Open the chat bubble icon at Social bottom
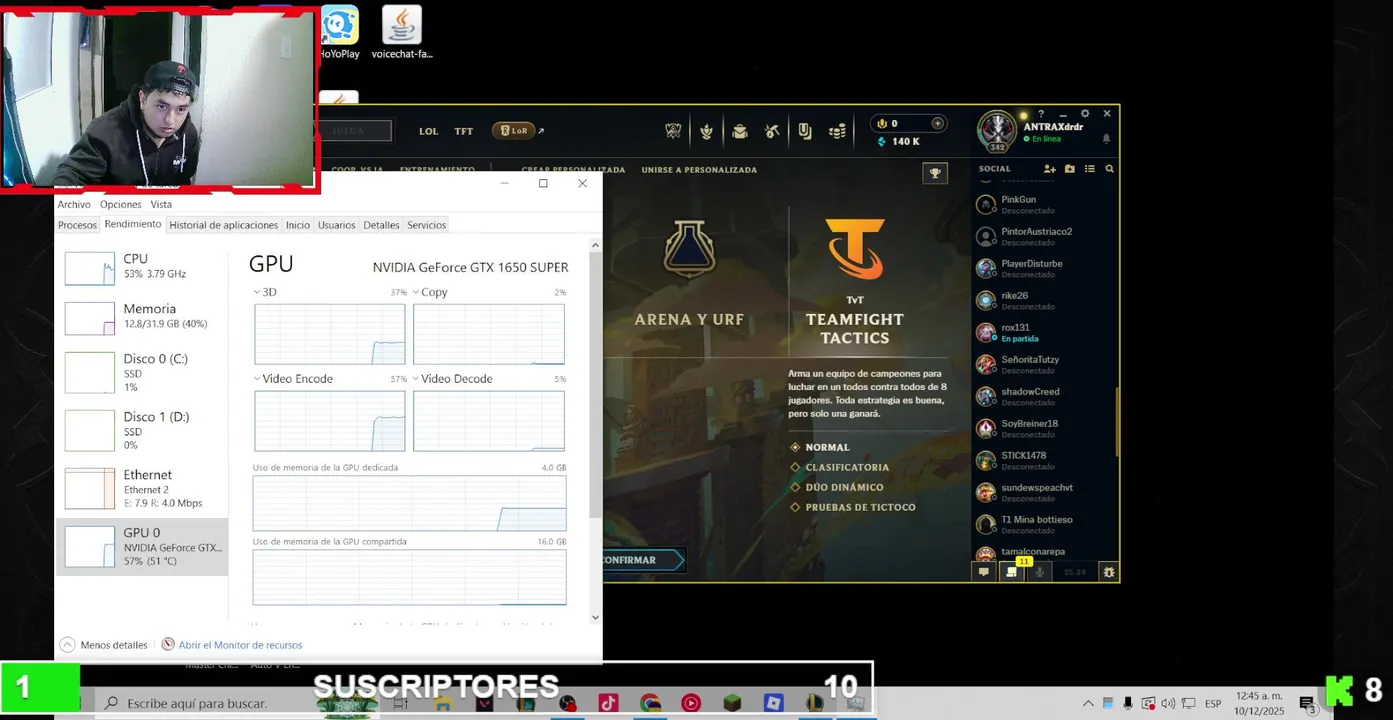Viewport: 1393px width, 720px height. point(984,572)
